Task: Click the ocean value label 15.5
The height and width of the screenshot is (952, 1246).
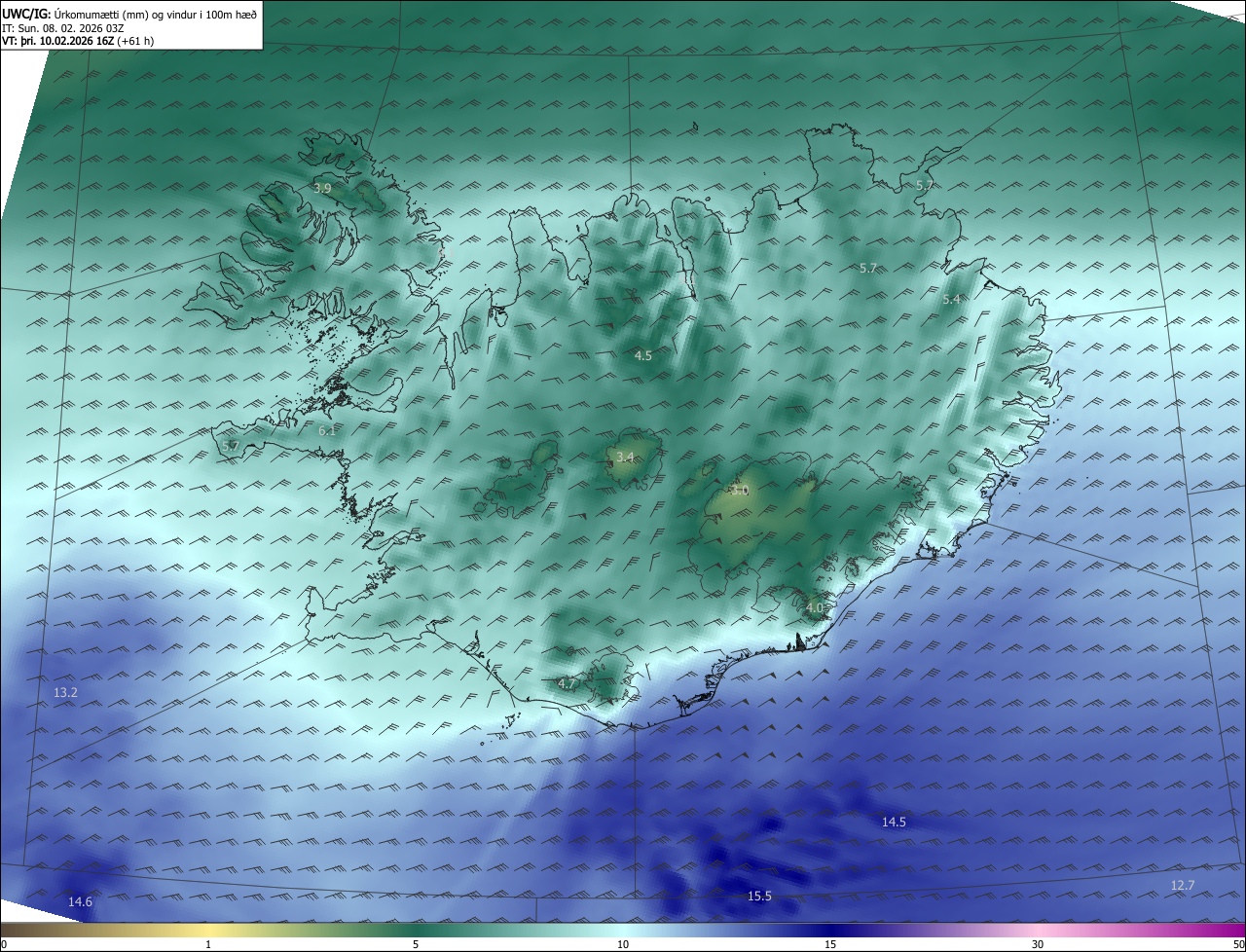Action: click(x=759, y=897)
